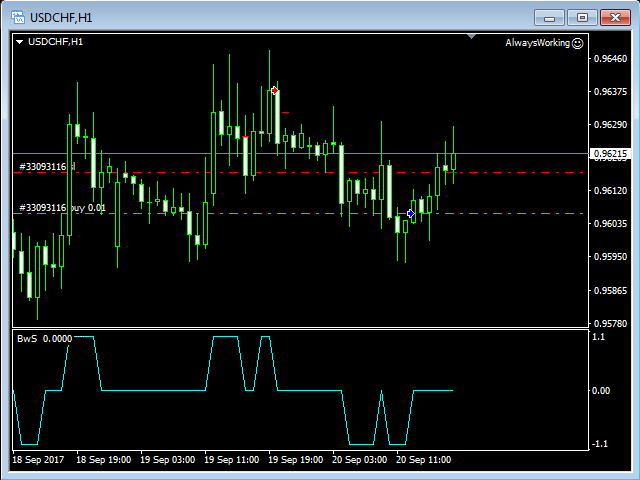Click the AlwaysWorking expert advisor label
This screenshot has width=640, height=480.
[537, 43]
